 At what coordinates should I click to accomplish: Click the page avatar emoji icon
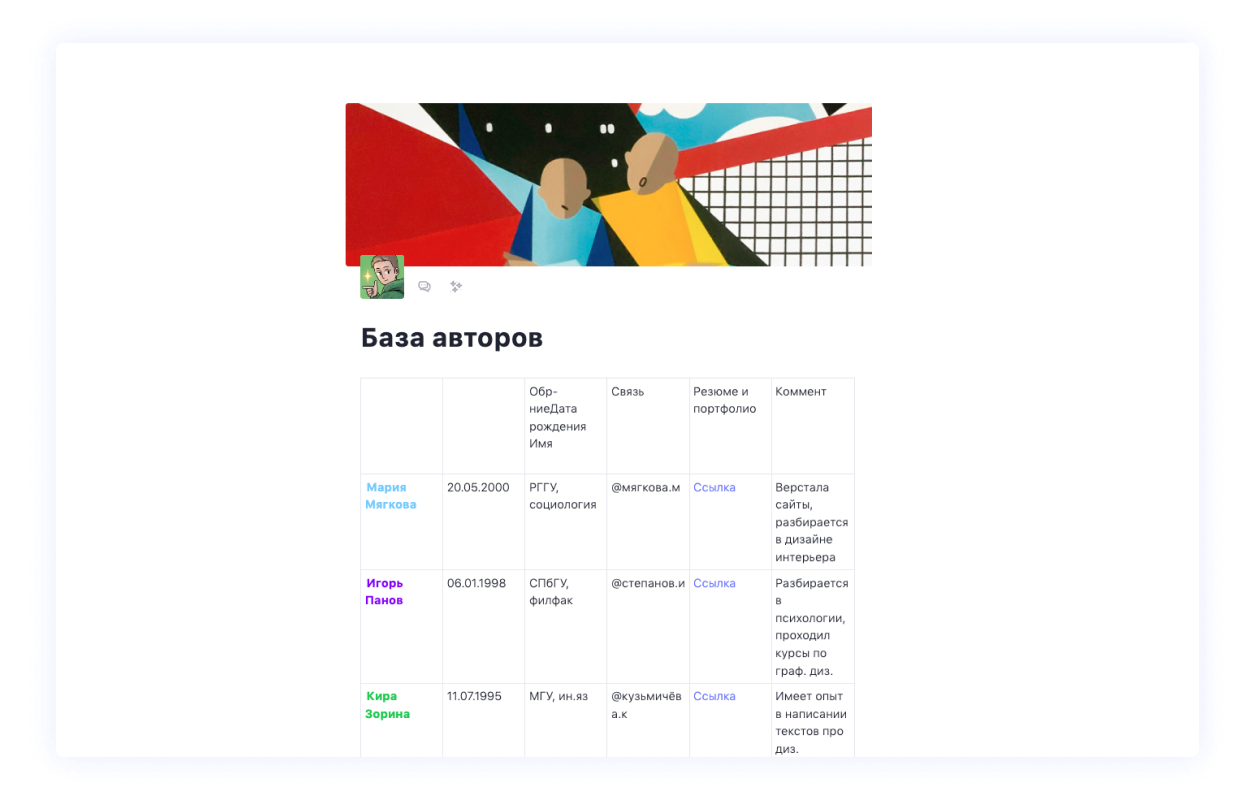(x=382, y=277)
